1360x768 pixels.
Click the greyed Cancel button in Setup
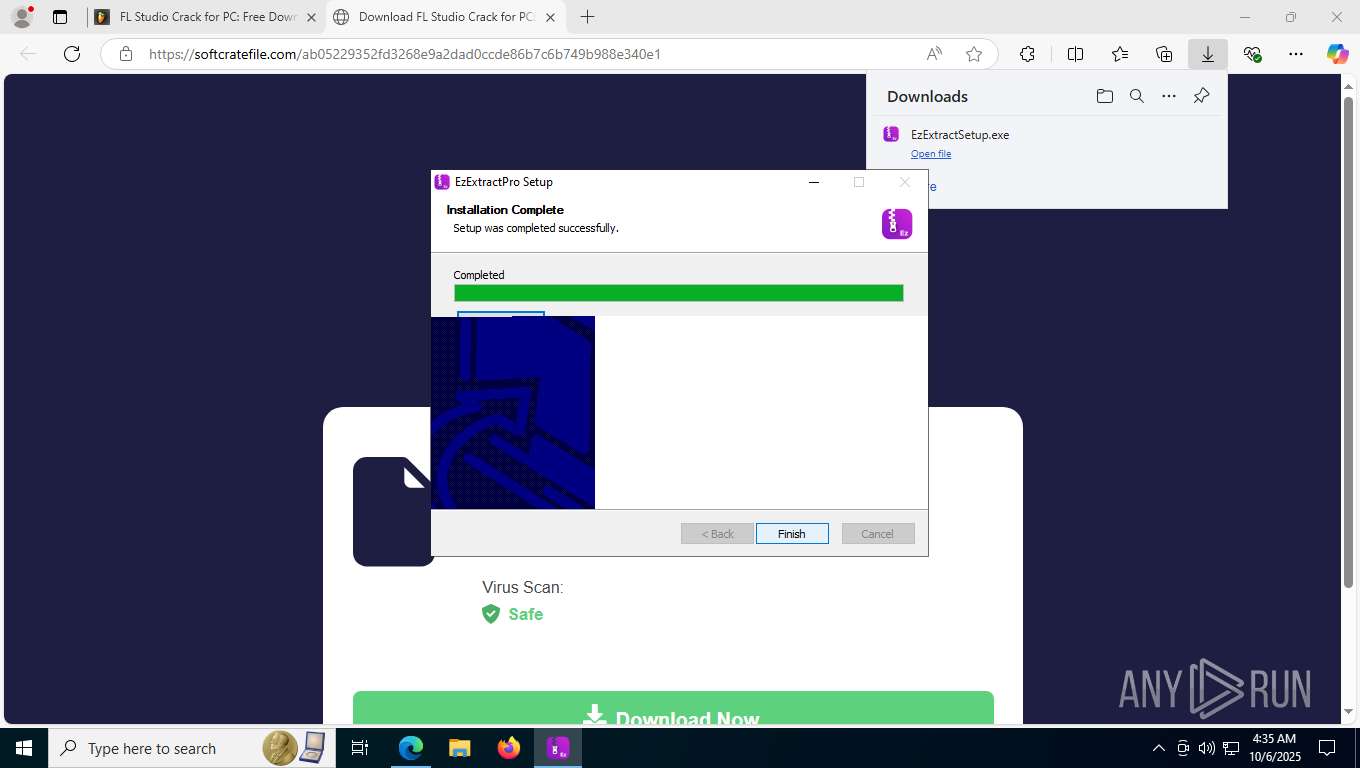click(877, 534)
